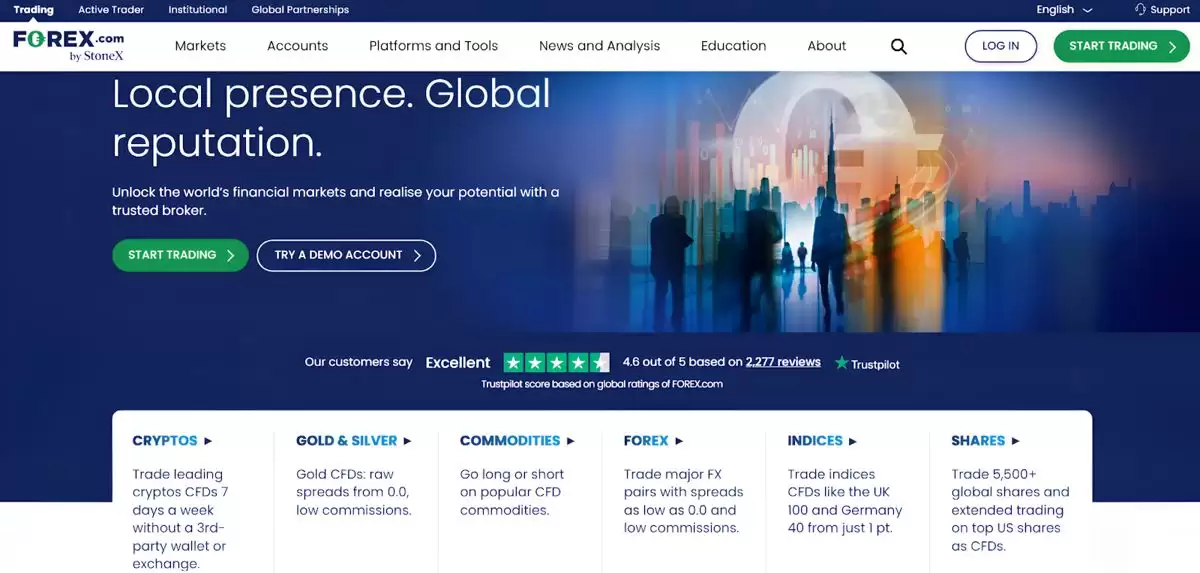The width and height of the screenshot is (1200, 573).
Task: Click arrow beside CRYPTOS heading
Action: [208, 440]
